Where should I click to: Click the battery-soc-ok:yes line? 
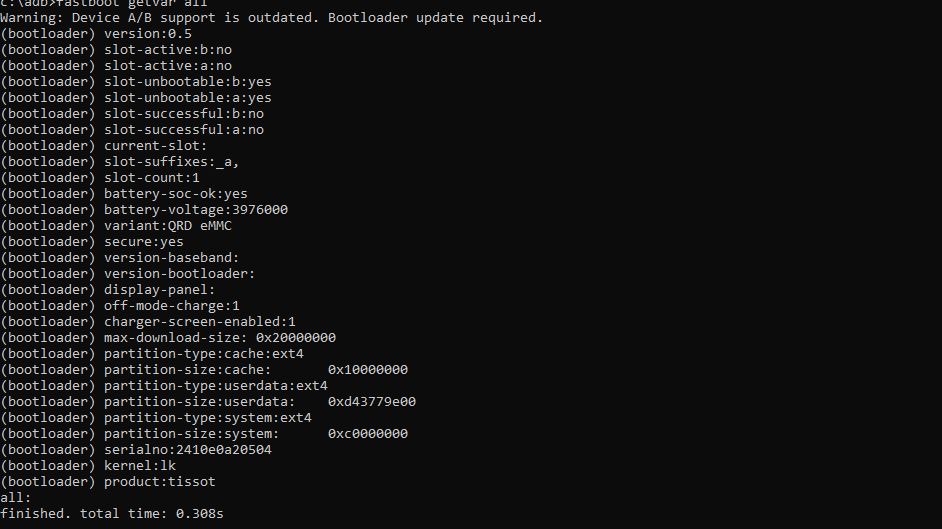coord(124,194)
